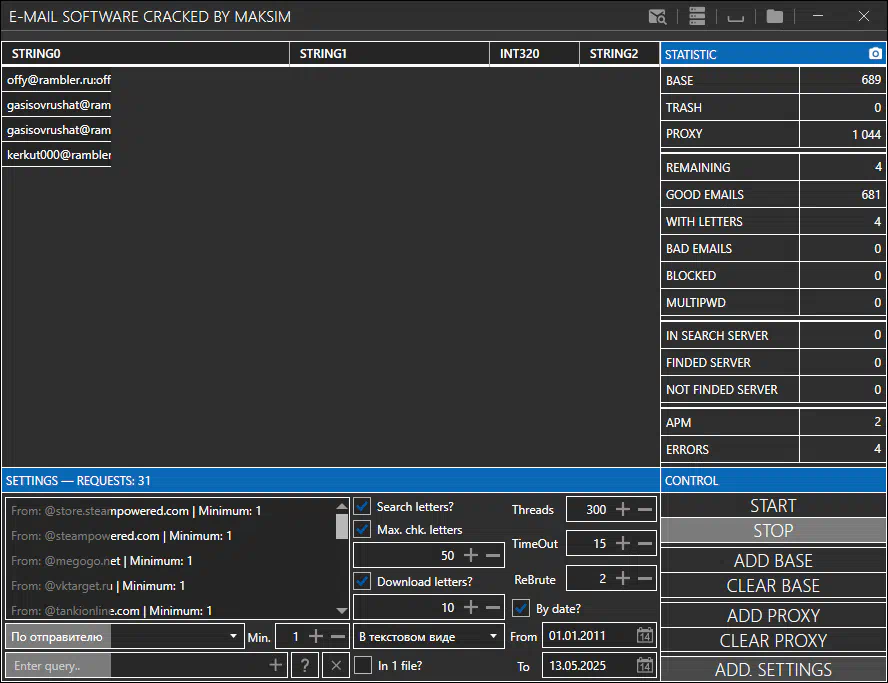Click the X button next to query help

click(336, 665)
